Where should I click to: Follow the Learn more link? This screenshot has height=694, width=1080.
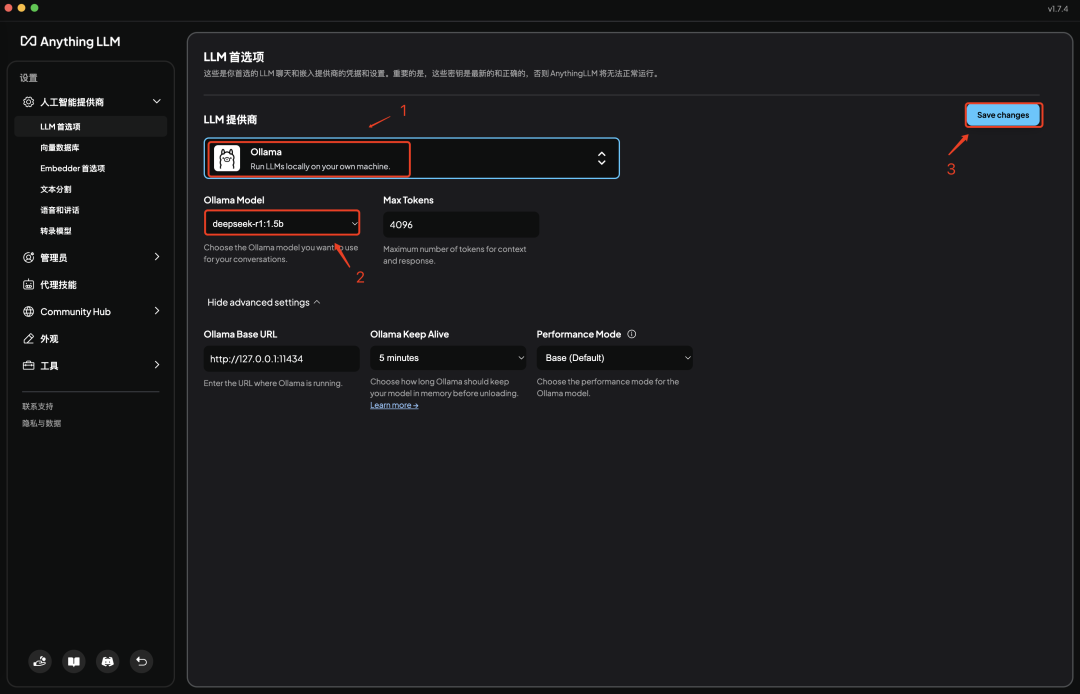394,406
